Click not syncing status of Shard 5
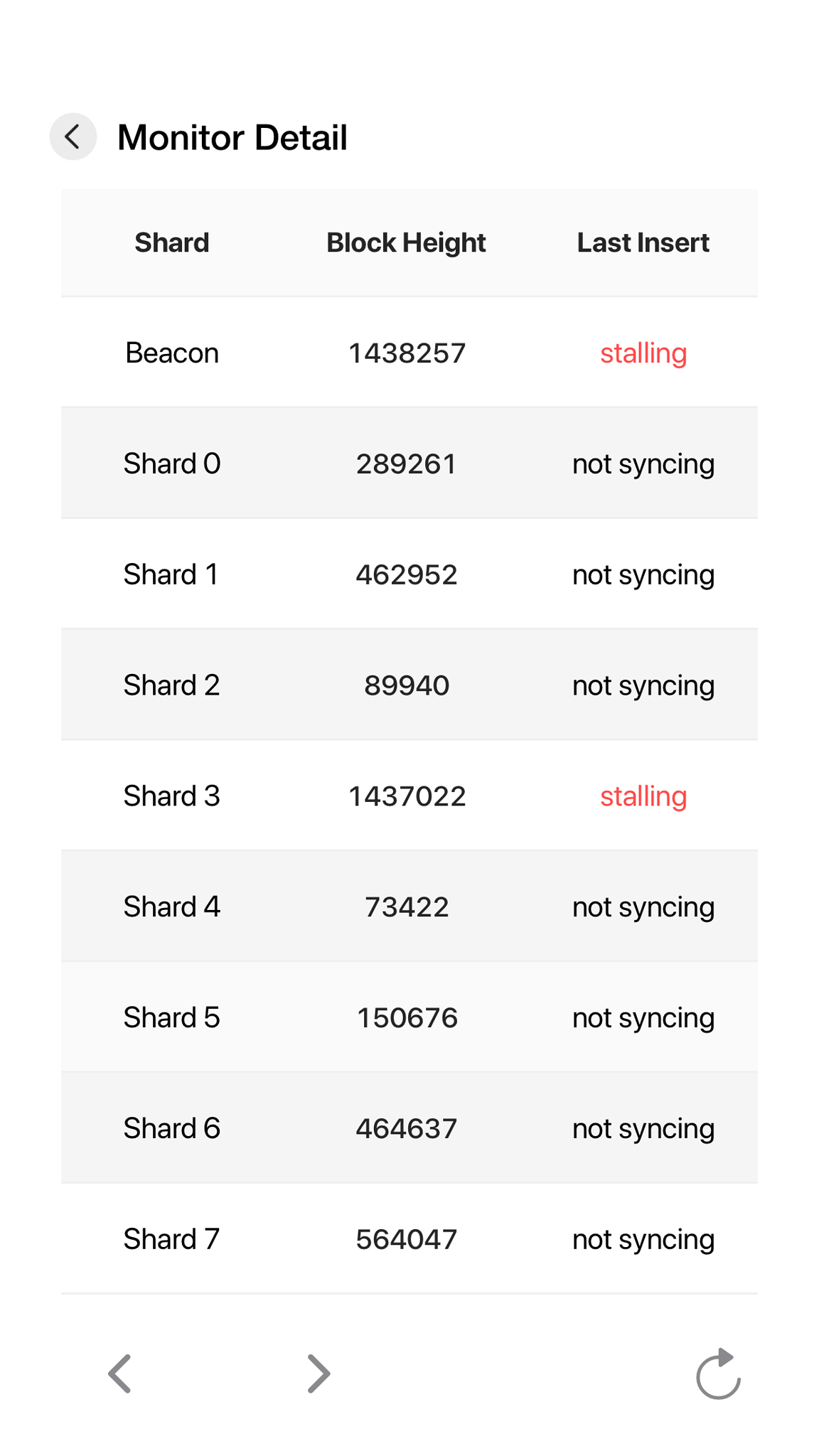 click(x=643, y=1019)
